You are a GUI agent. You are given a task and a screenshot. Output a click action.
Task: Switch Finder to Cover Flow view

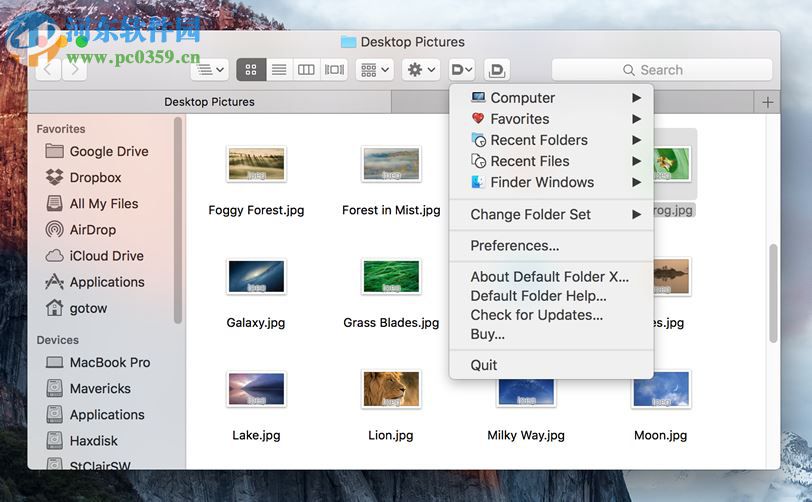[x=334, y=69]
